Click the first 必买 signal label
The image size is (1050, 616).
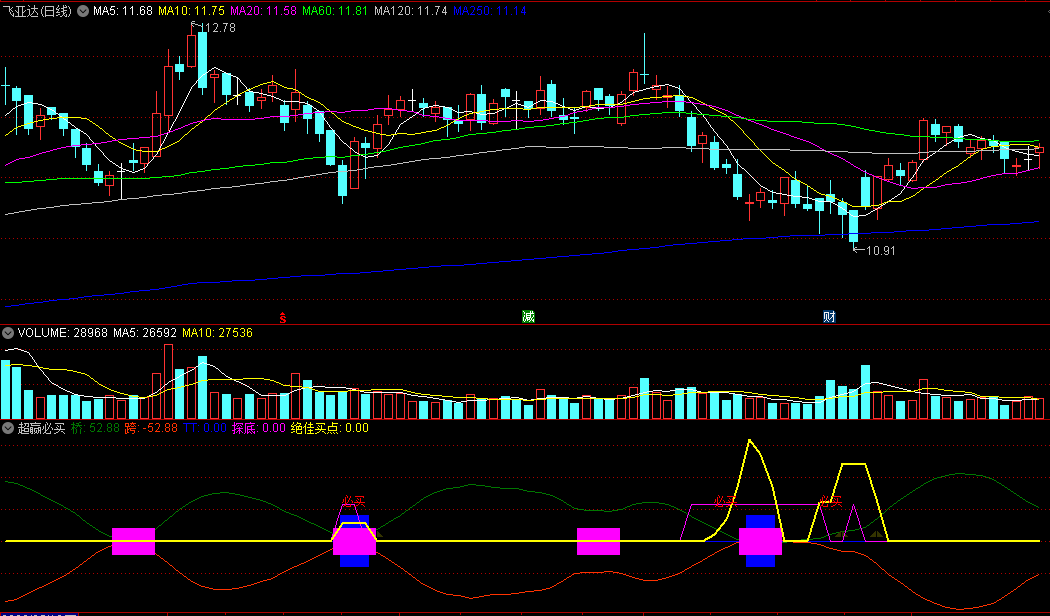tap(354, 501)
